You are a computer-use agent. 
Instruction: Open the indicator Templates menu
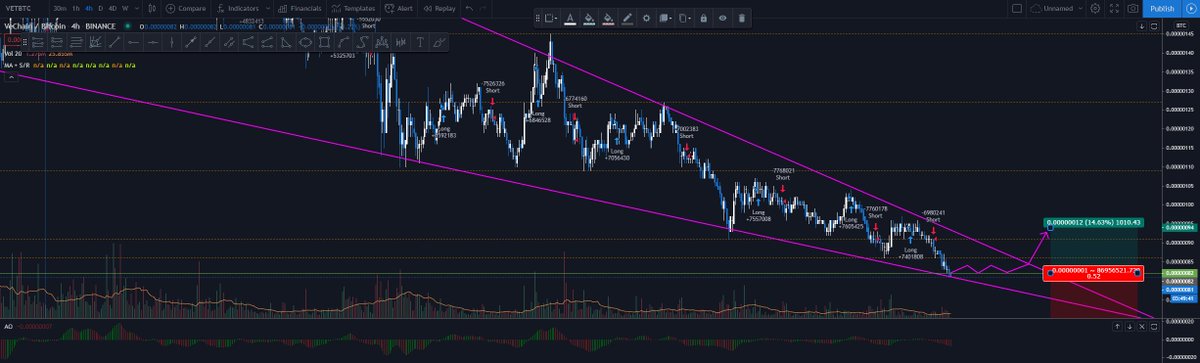(x=353, y=8)
